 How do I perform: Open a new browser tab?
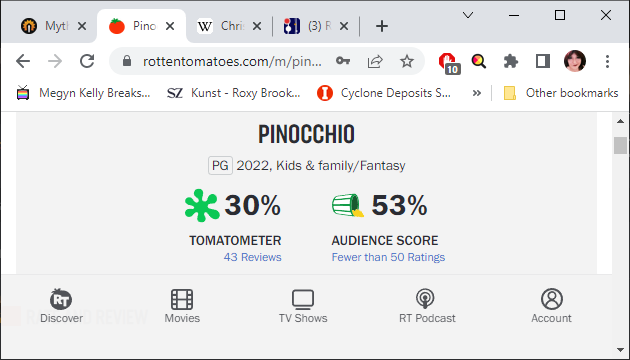pos(382,26)
